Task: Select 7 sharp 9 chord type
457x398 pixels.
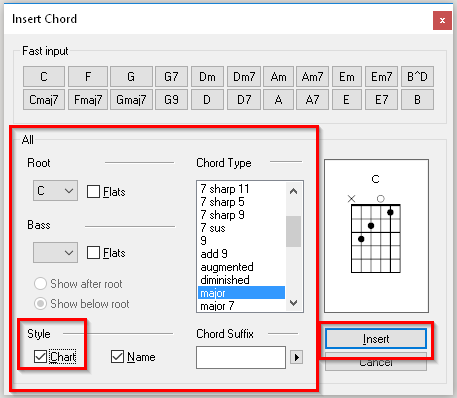Action: click(x=241, y=215)
